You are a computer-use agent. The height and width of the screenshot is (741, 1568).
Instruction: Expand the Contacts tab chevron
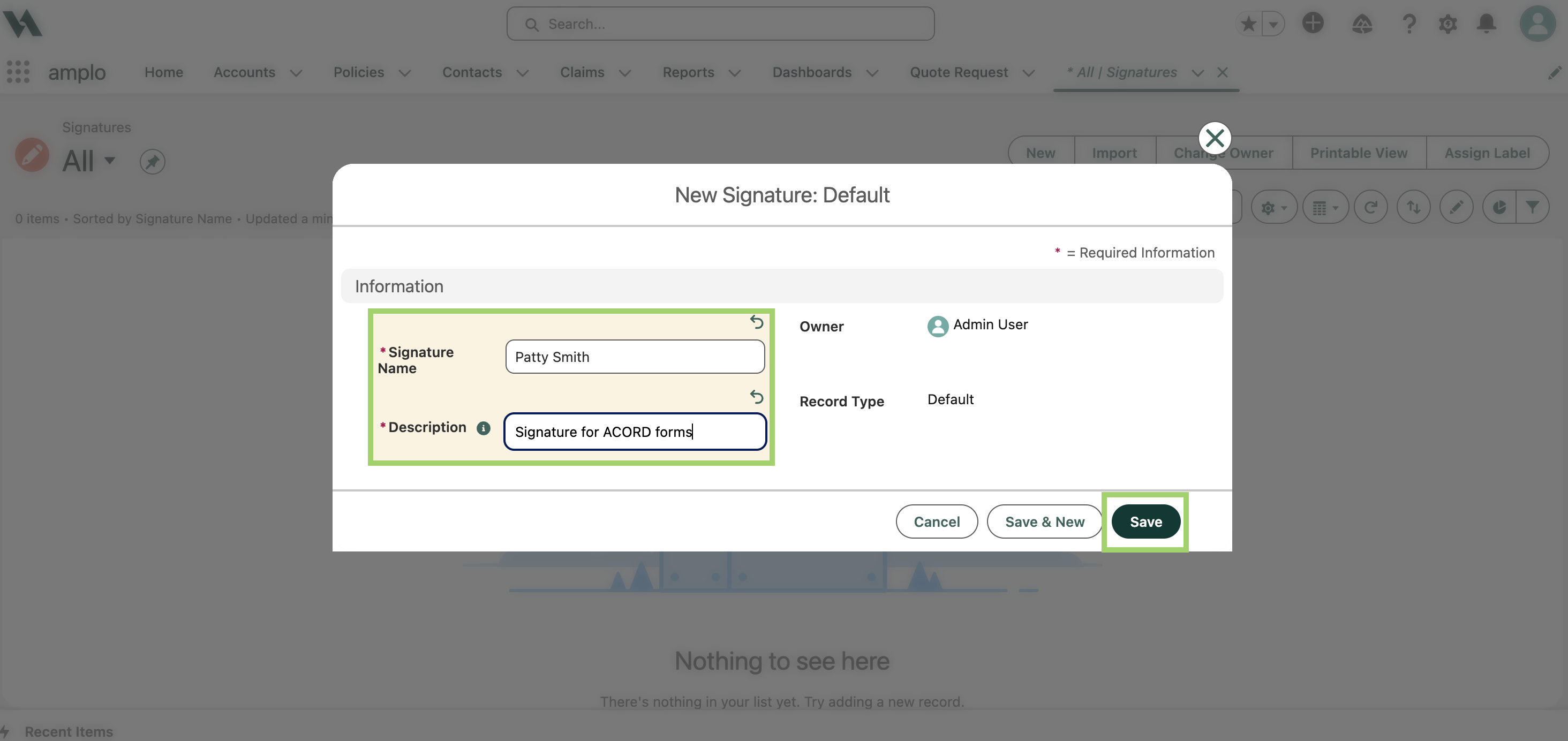522,73
